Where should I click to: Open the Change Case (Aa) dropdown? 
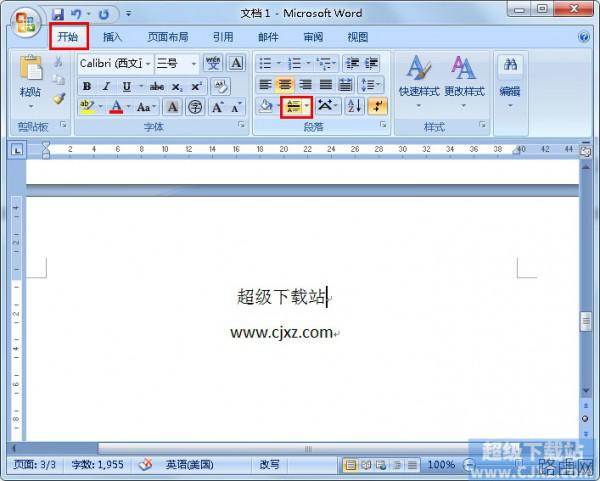pos(146,107)
